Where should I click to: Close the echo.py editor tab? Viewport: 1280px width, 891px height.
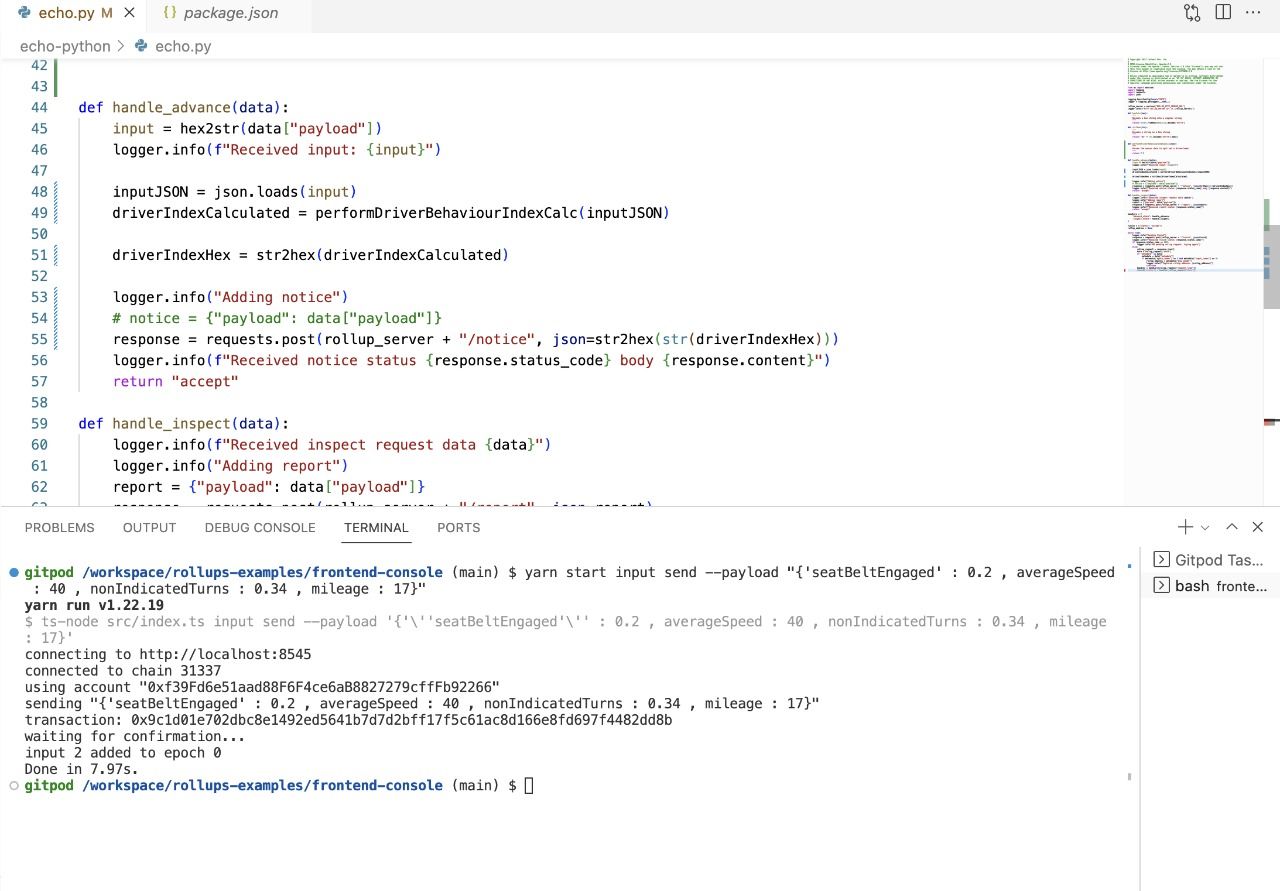(x=129, y=13)
